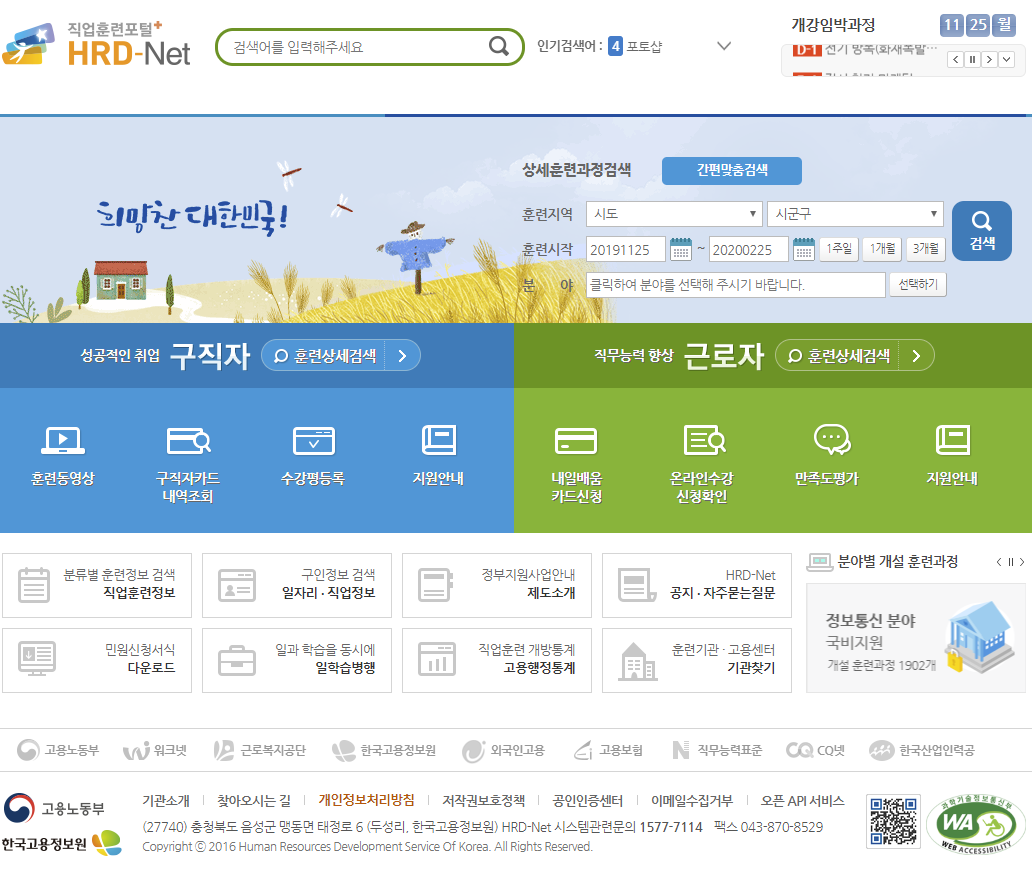Click the start date field 20191125
The image size is (1032, 872).
click(625, 249)
